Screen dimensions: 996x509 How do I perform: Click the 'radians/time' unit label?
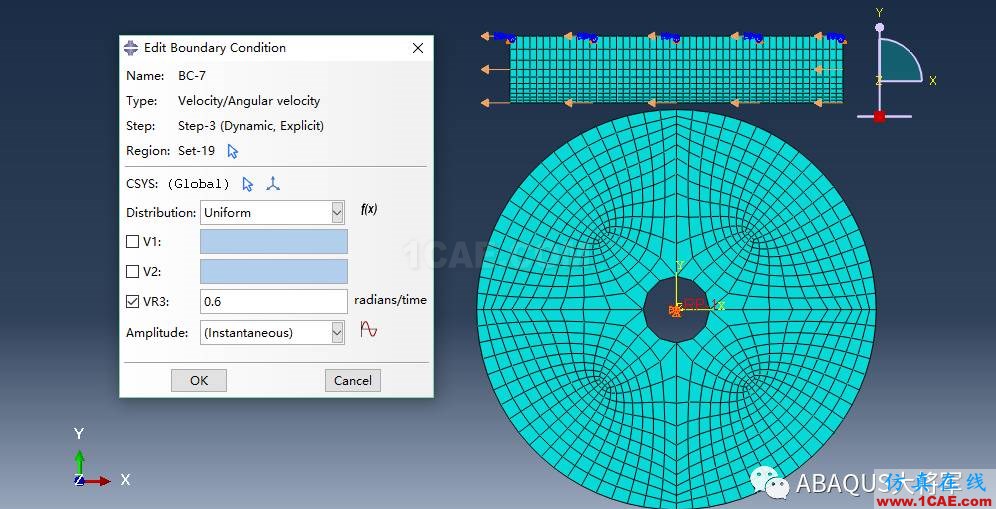(x=390, y=299)
